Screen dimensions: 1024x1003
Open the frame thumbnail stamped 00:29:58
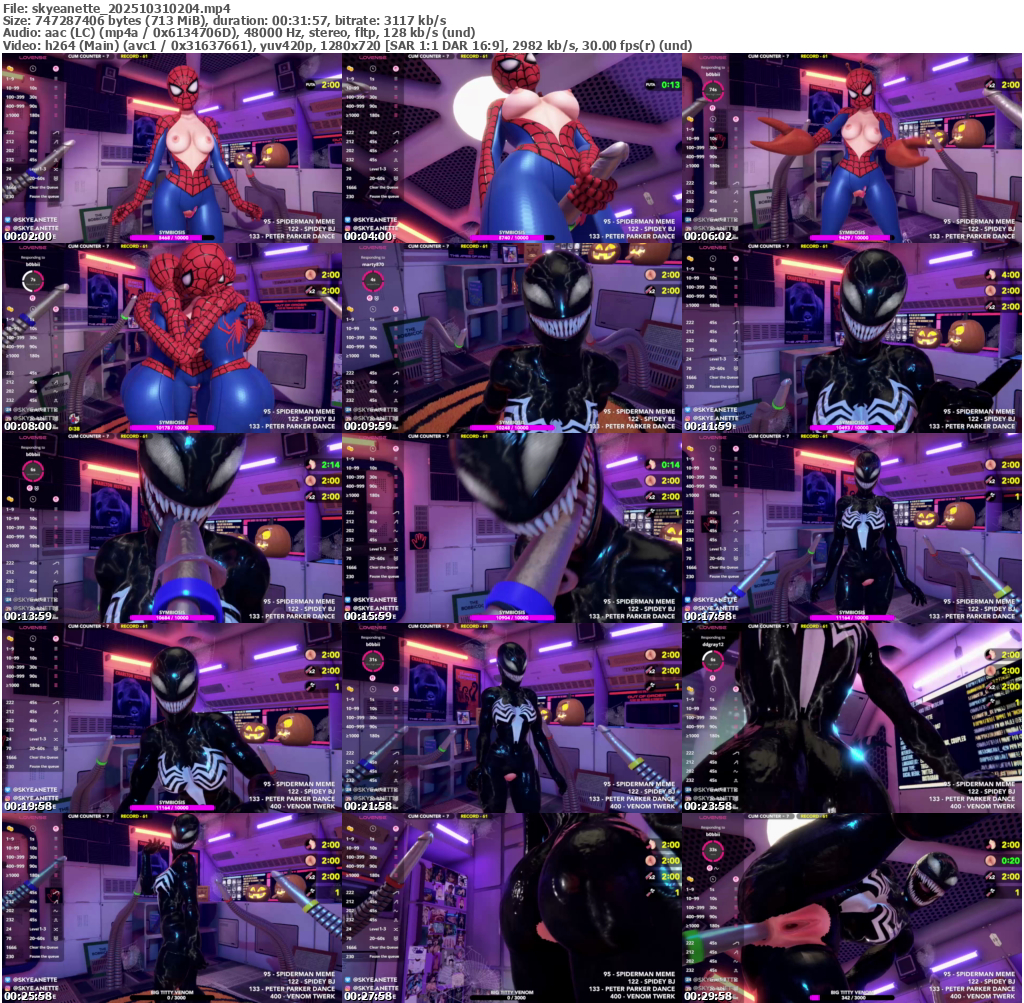point(852,908)
